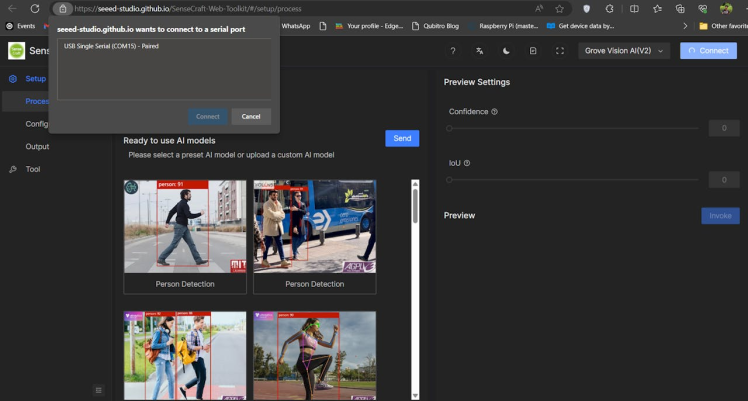Adjust the IoU slider
748x401 pixels.
(x=449, y=180)
